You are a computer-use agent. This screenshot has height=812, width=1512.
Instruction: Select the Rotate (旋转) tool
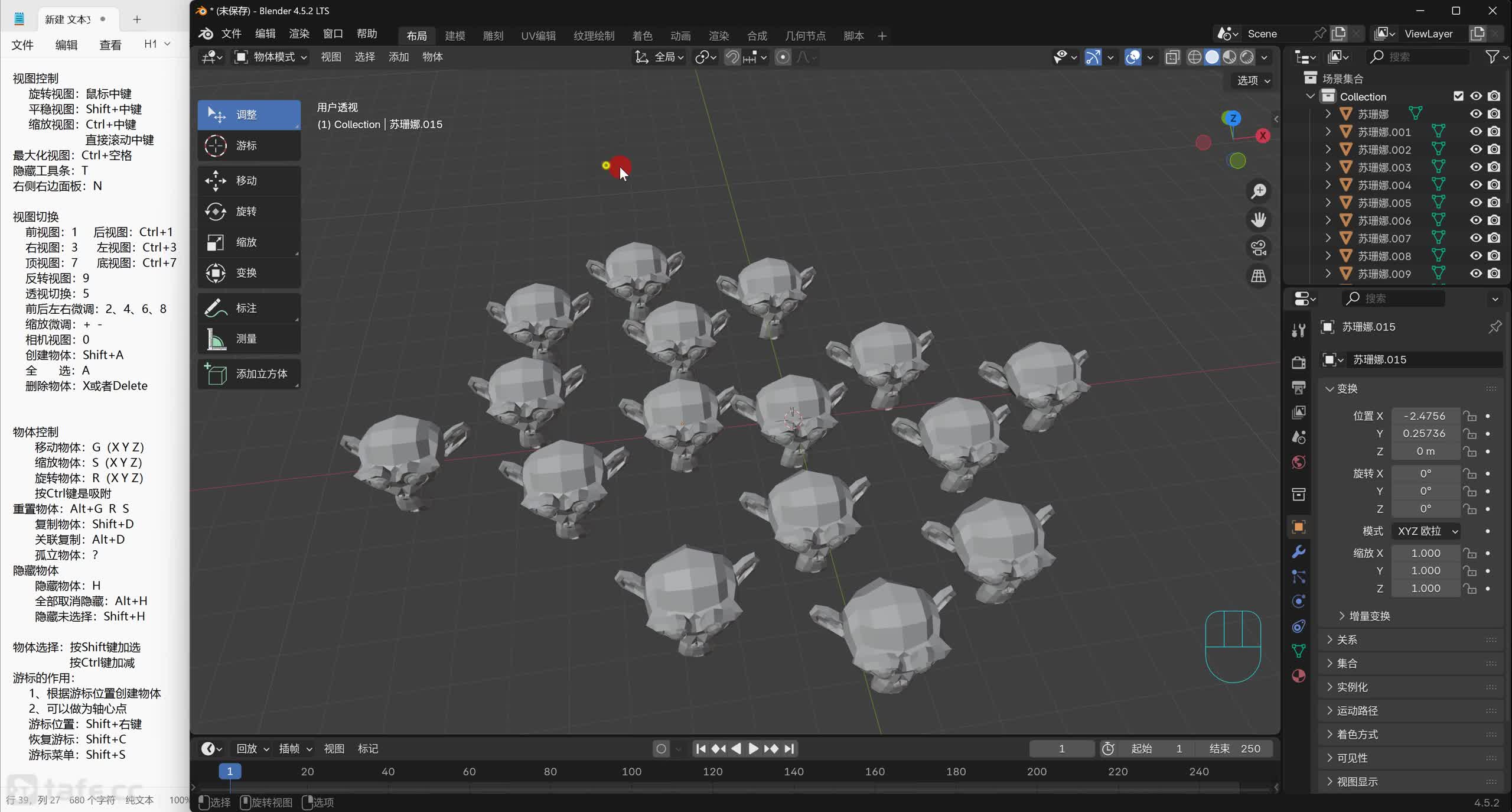coord(248,212)
